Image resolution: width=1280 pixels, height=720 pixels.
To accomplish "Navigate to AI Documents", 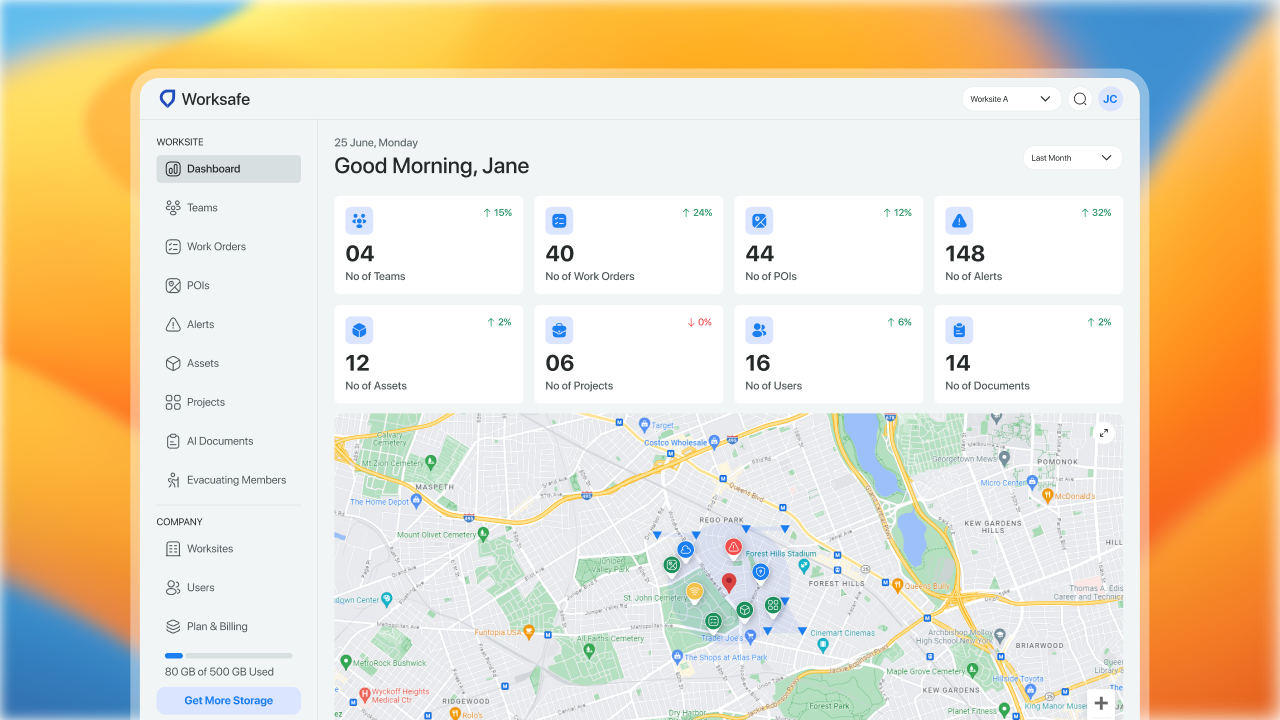I will point(218,440).
